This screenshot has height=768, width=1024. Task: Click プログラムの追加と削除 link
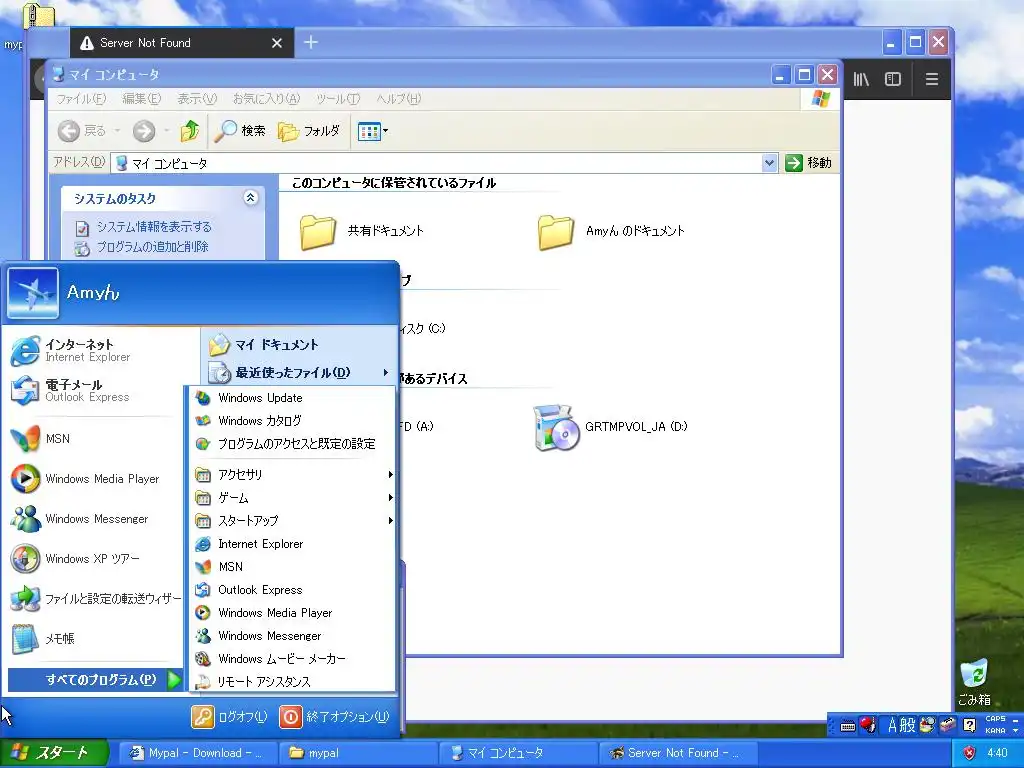pyautogui.click(x=152, y=247)
